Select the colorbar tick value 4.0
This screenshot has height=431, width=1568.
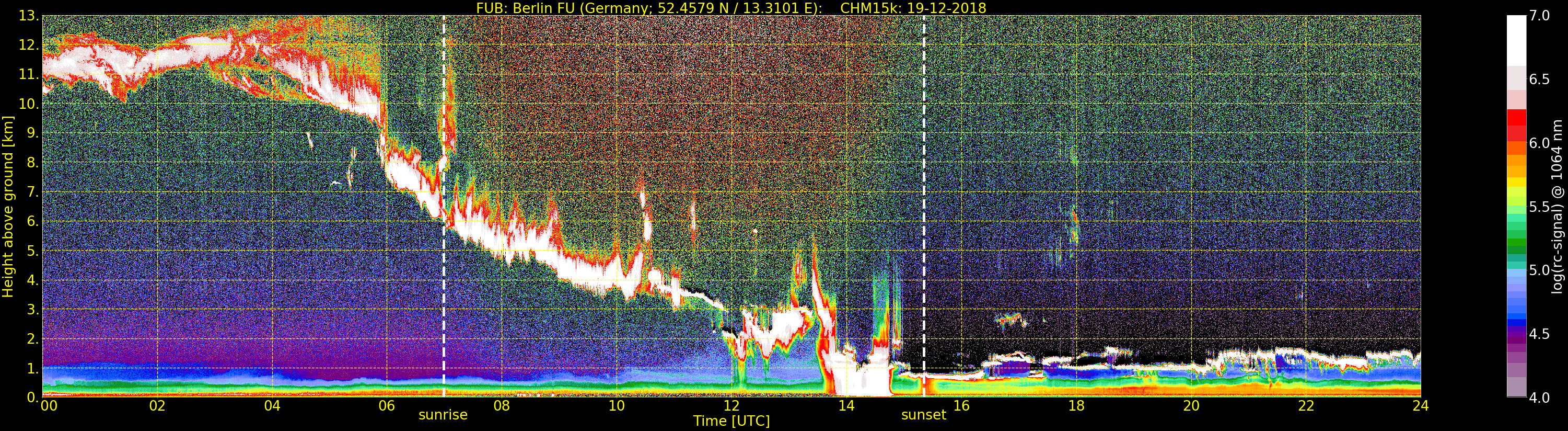1539,398
